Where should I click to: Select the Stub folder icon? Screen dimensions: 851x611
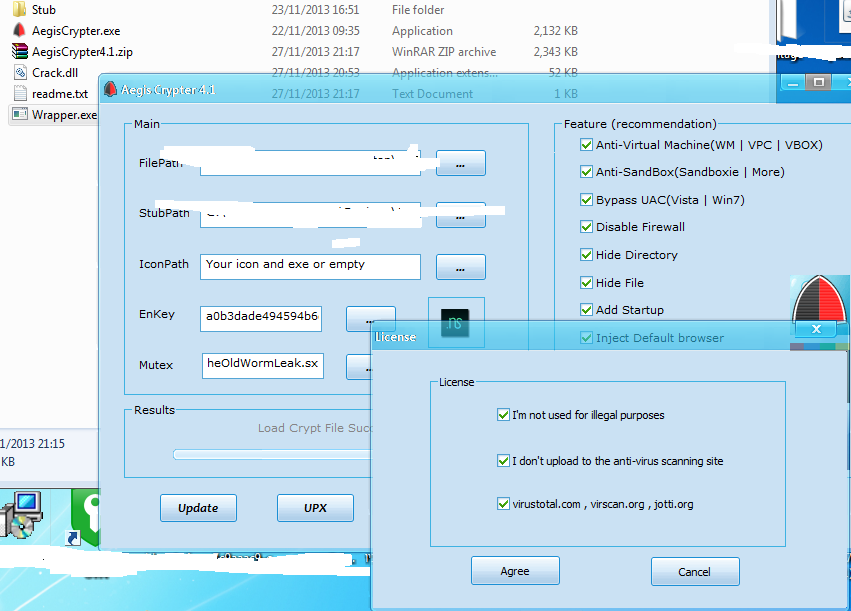[20, 9]
